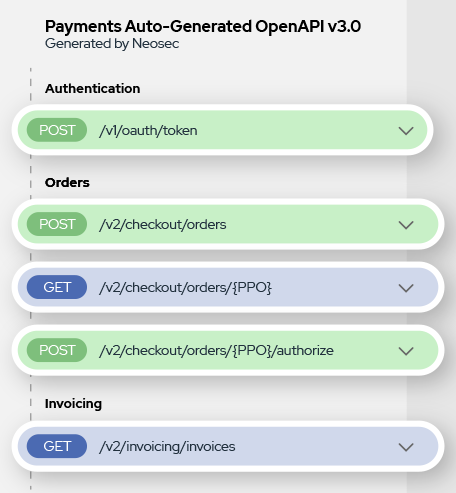Viewport: 456px width, 493px height.
Task: Open the /v2/checkout/orders path text
Action: point(163,224)
